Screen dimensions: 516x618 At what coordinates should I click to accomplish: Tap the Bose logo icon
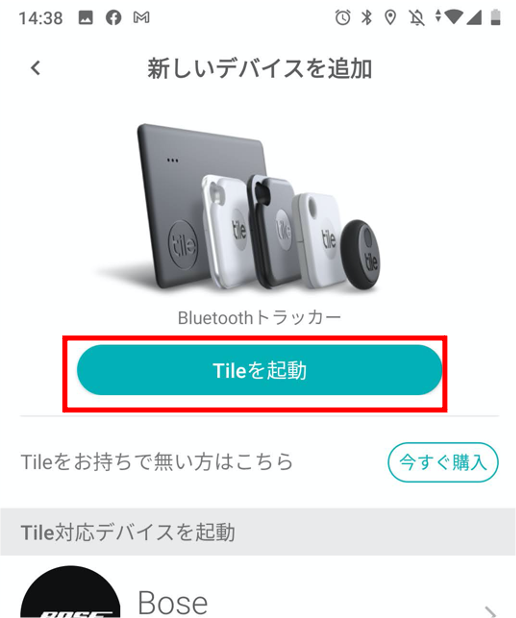tap(70, 593)
